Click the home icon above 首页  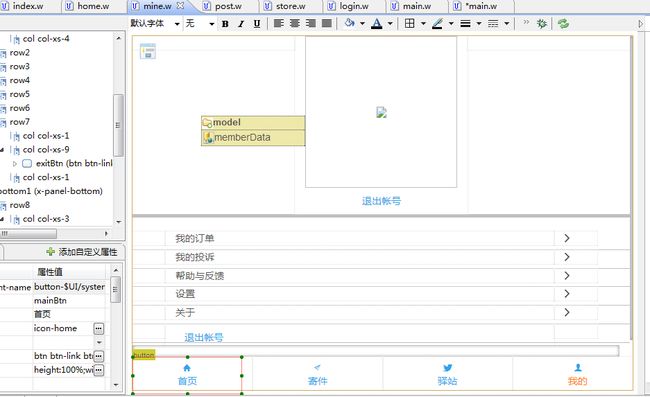[x=187, y=368]
